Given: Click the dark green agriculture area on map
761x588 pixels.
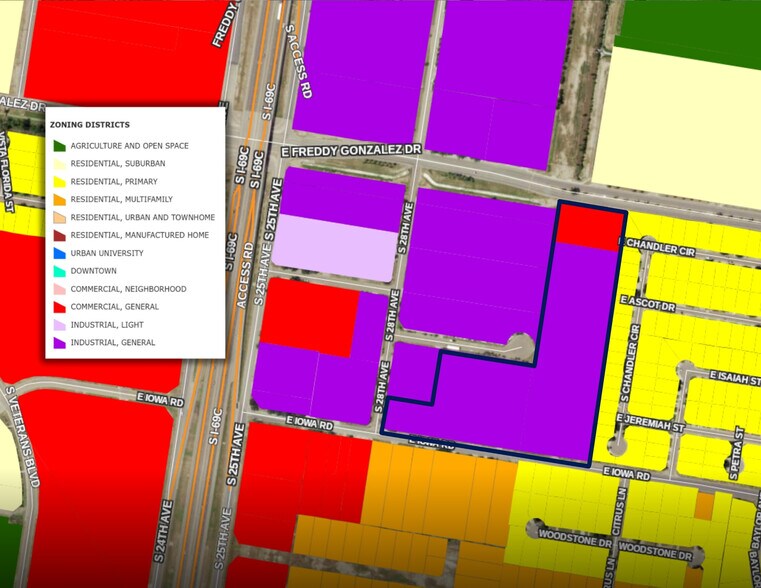Looking at the screenshot, I should (x=690, y=30).
